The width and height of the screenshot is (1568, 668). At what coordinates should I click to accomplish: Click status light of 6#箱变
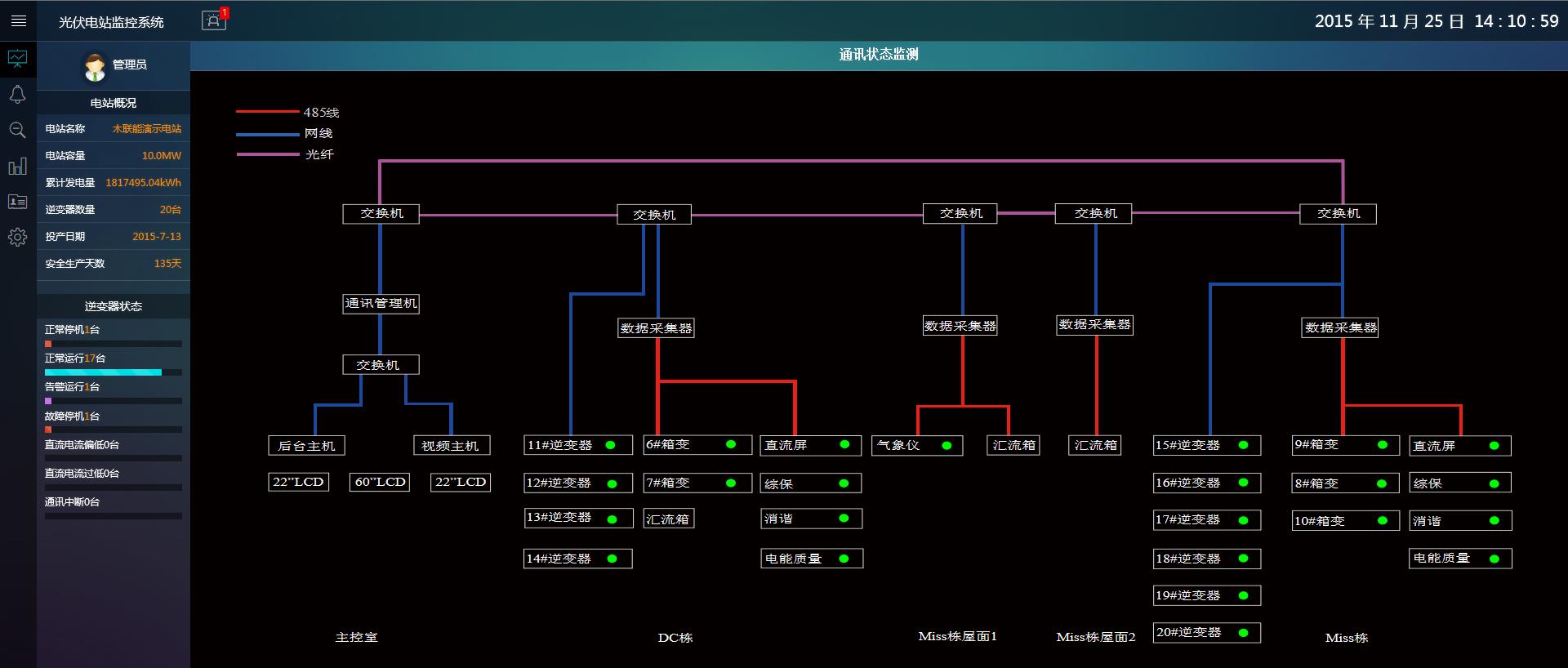(x=731, y=444)
